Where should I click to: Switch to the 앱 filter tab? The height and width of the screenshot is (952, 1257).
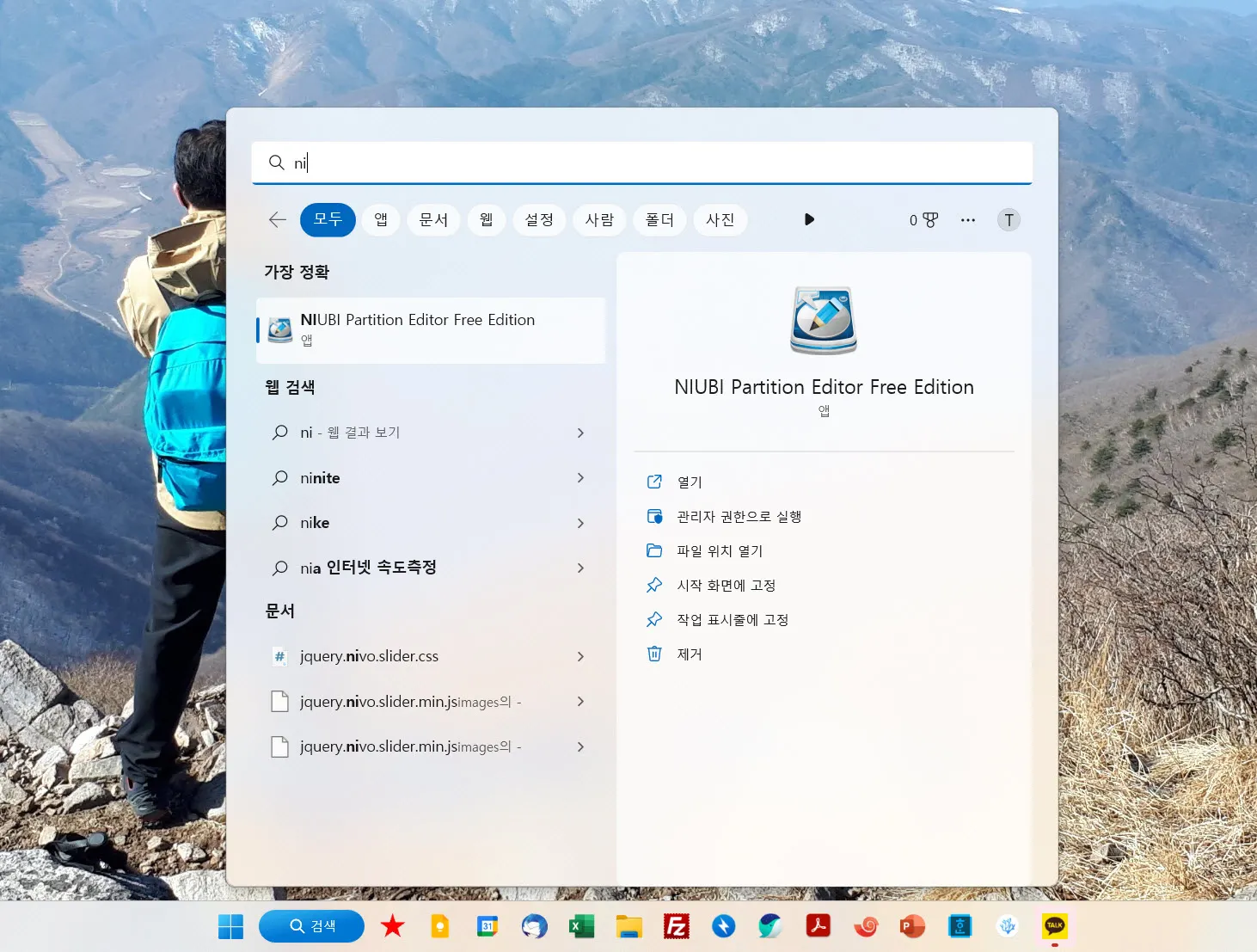click(x=381, y=220)
